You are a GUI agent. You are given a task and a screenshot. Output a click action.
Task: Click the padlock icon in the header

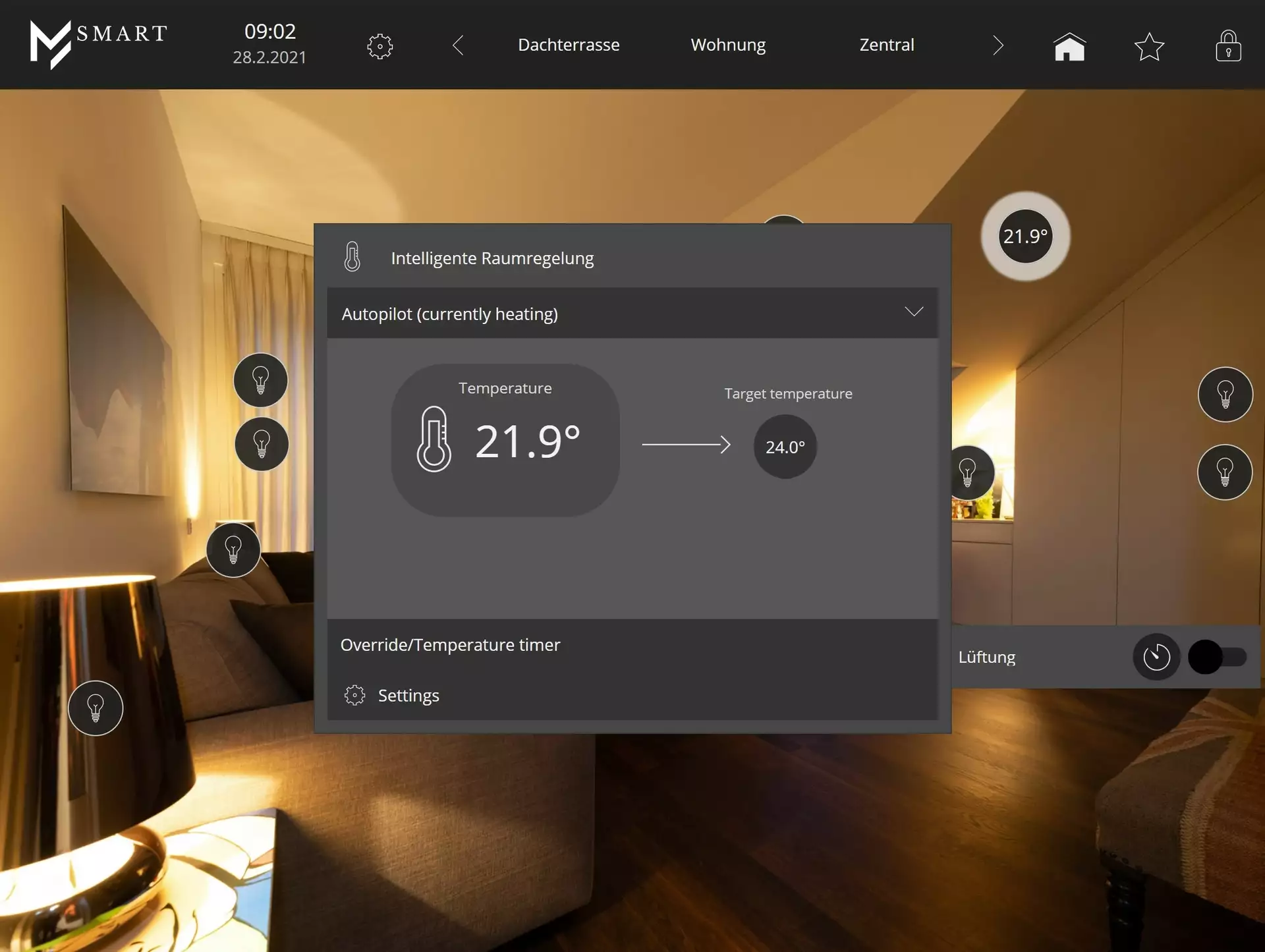(x=1227, y=46)
